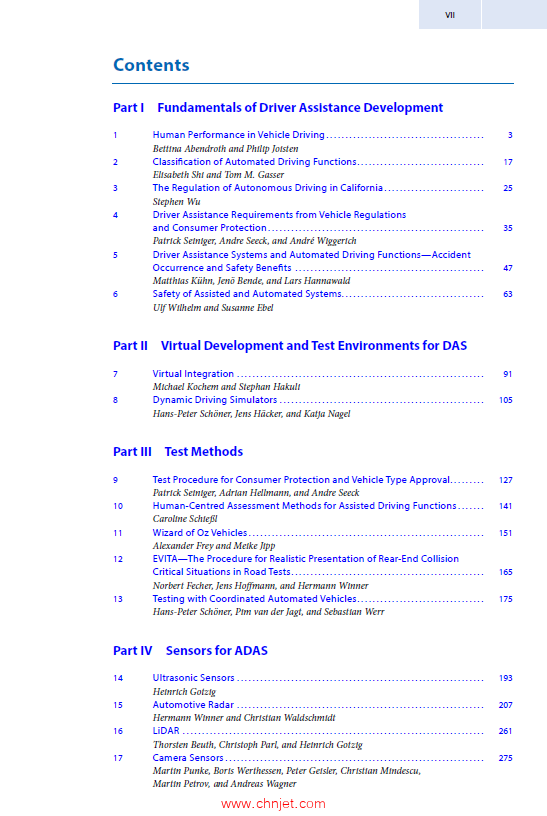547x816 pixels.
Task: Click page number 63
Action: point(508,295)
